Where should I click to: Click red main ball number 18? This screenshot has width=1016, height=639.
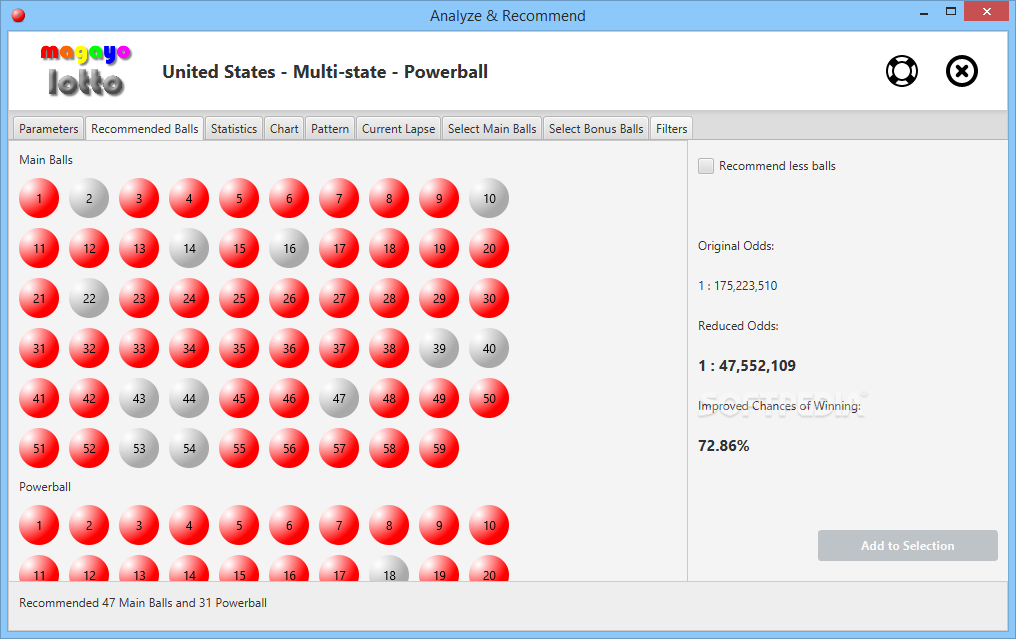coord(389,248)
